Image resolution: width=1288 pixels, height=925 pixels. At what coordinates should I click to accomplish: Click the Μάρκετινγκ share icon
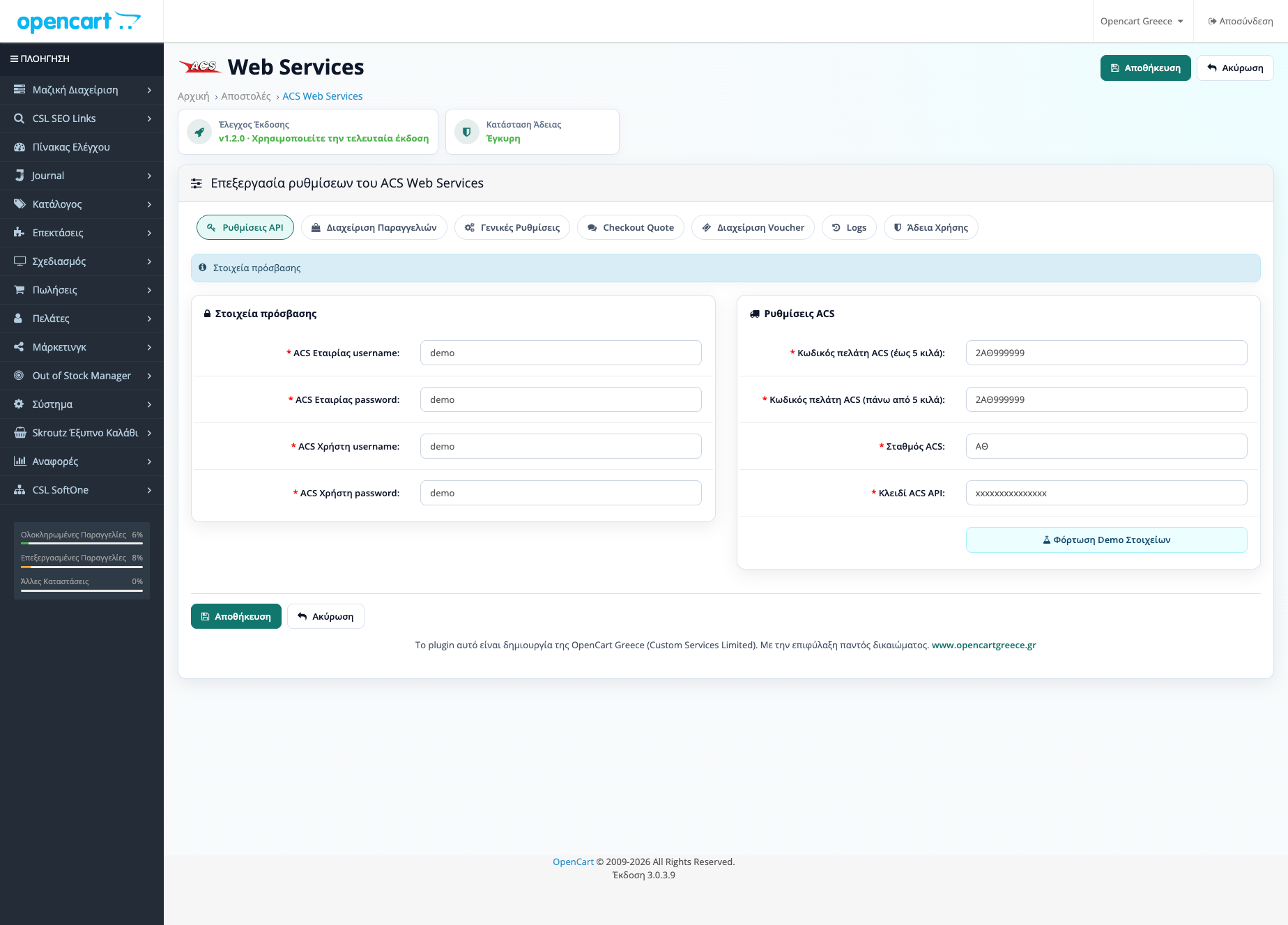tap(20, 347)
